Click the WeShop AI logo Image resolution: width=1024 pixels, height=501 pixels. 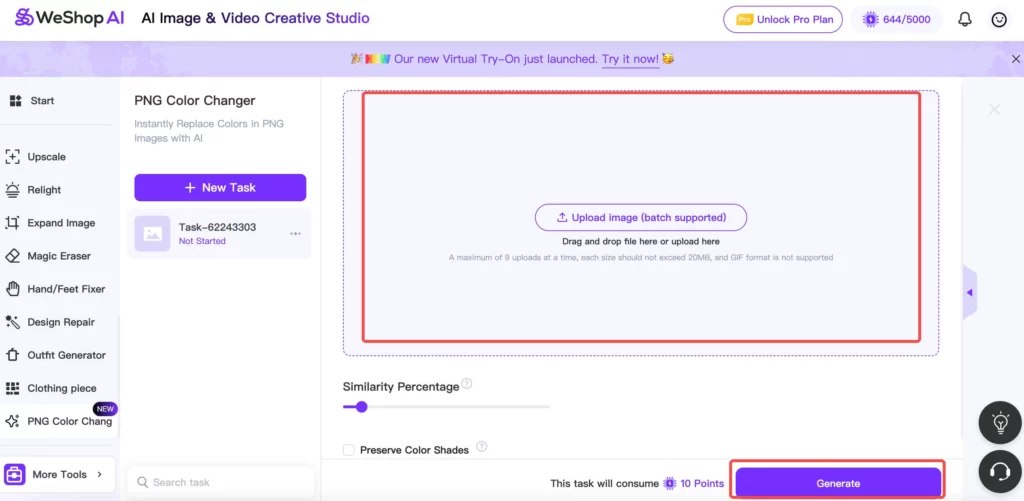70,18
